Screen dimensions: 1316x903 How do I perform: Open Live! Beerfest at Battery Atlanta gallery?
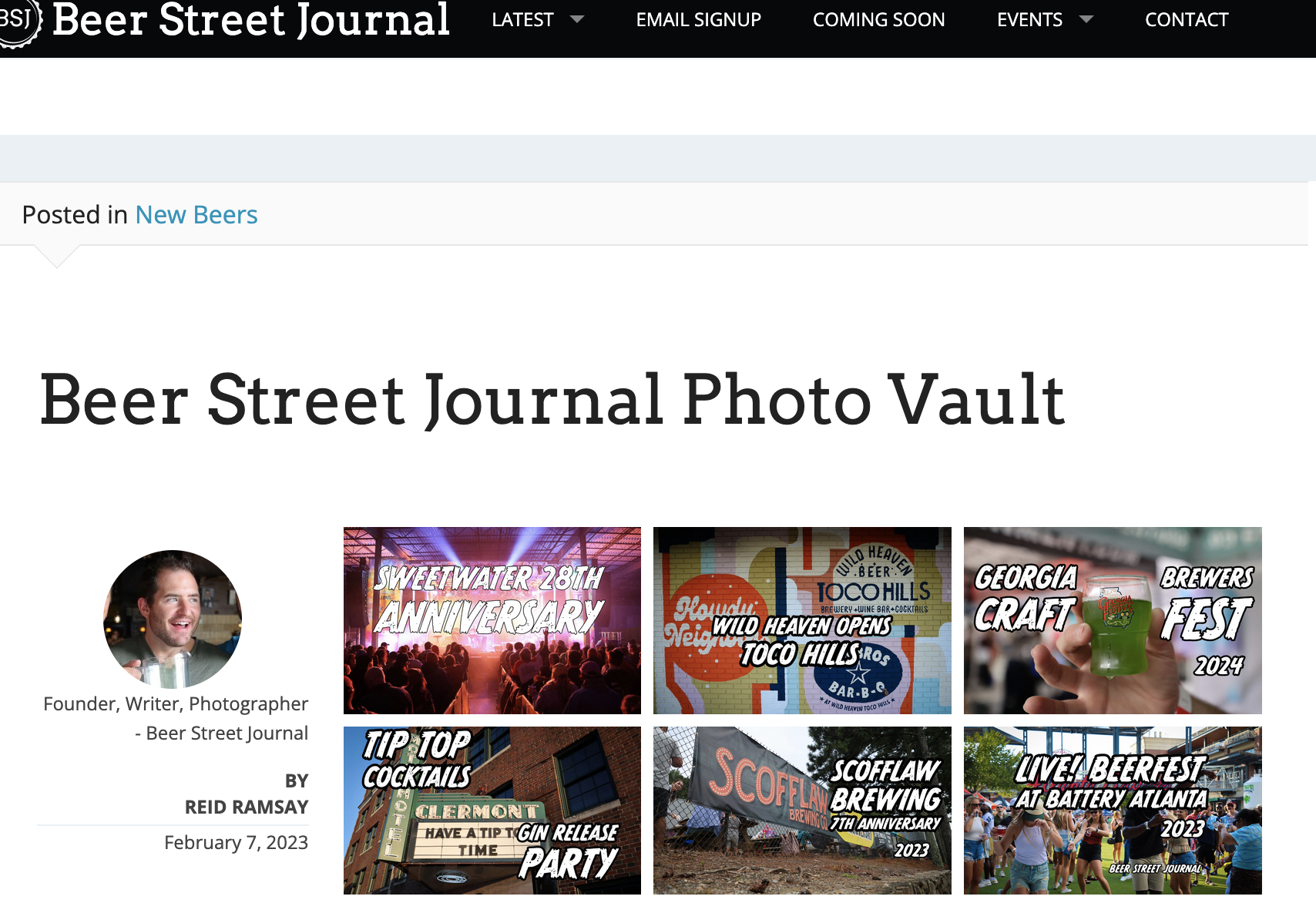(1113, 811)
